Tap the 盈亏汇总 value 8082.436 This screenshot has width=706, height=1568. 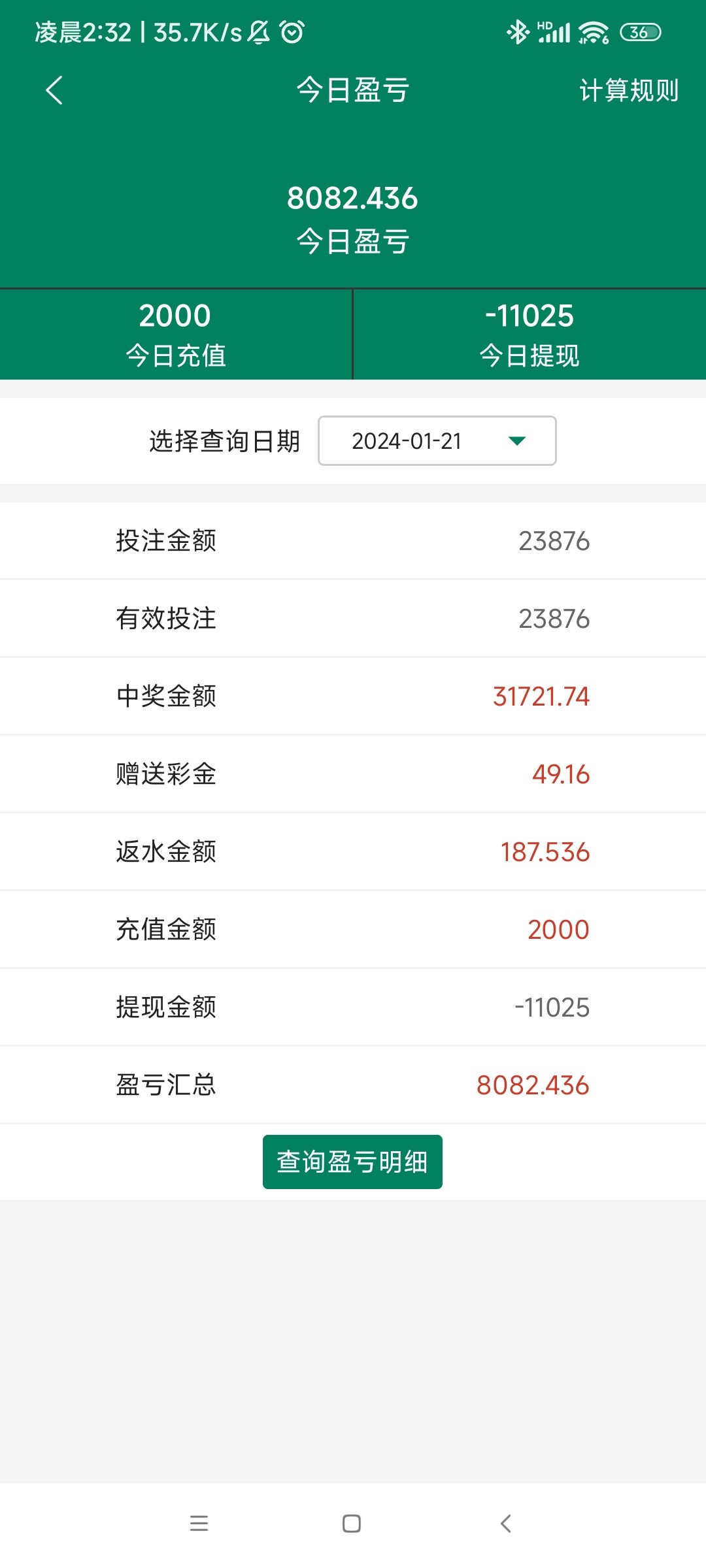click(532, 1085)
